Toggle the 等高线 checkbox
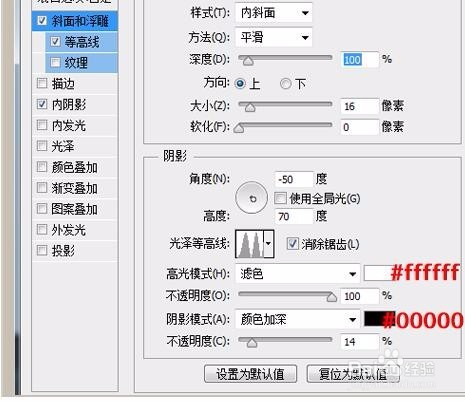This screenshot has height=402, width=465. point(55,42)
